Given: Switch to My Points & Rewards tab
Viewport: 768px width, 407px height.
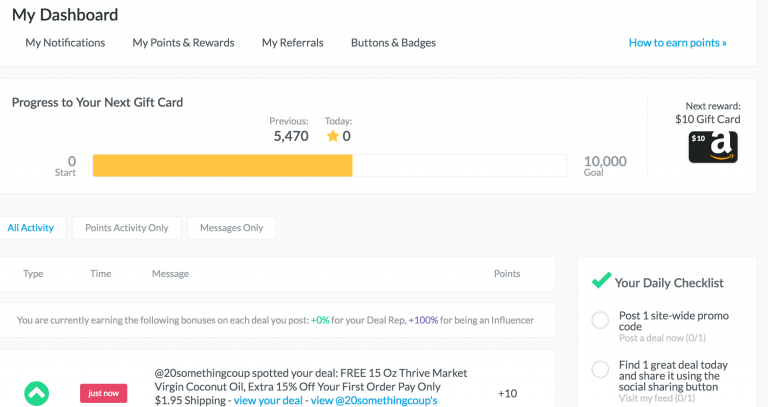Looking at the screenshot, I should [x=183, y=43].
